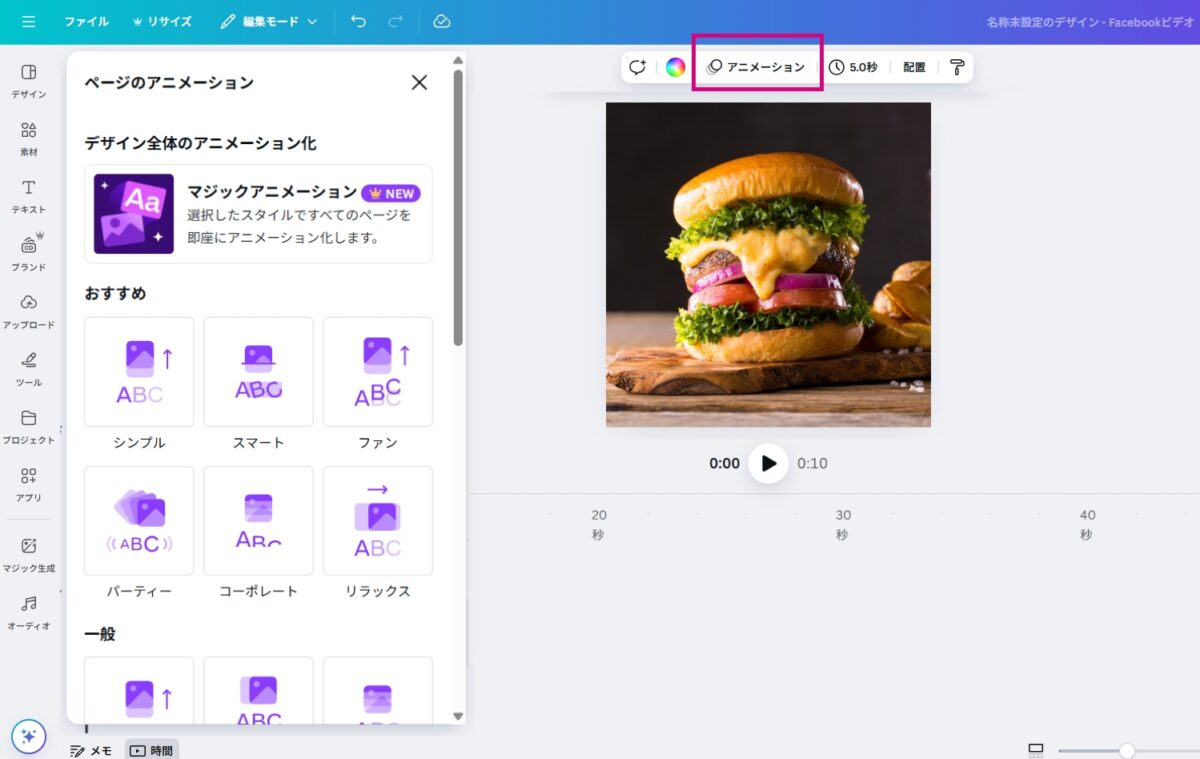Image resolution: width=1200 pixels, height=759 pixels.
Task: Close the ページのアニメーション panel
Action: click(419, 82)
